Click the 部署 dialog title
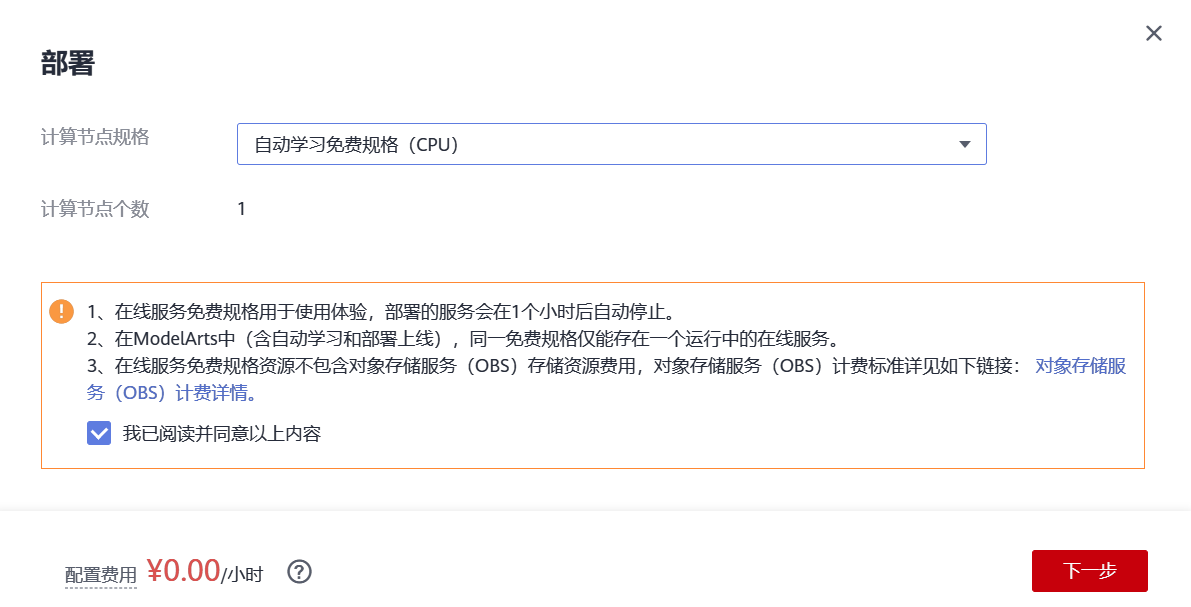This screenshot has height=607, width=1191. [x=67, y=64]
